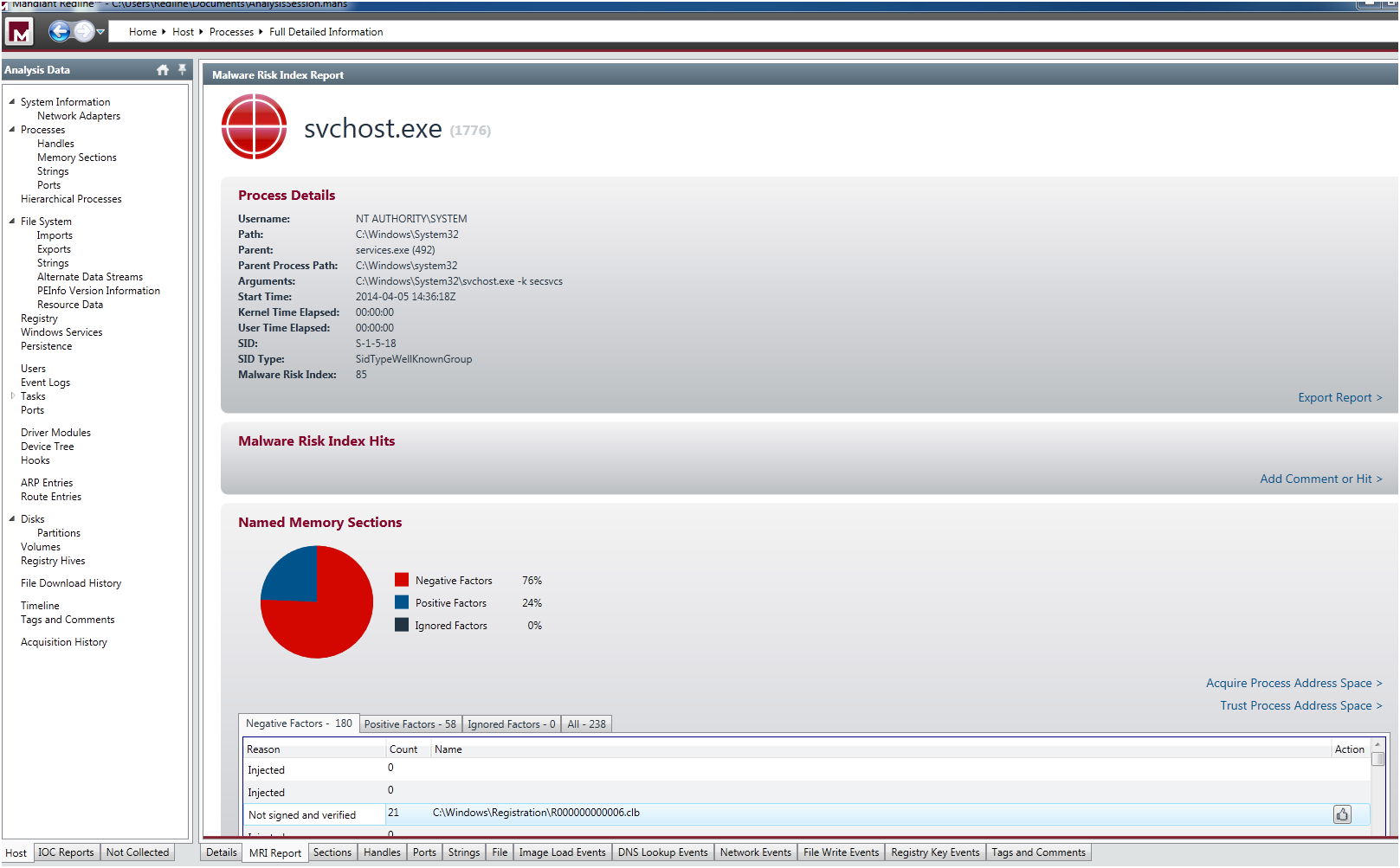Click the red crosshair risk index icon
This screenshot has height=868, width=1400.
point(254,127)
